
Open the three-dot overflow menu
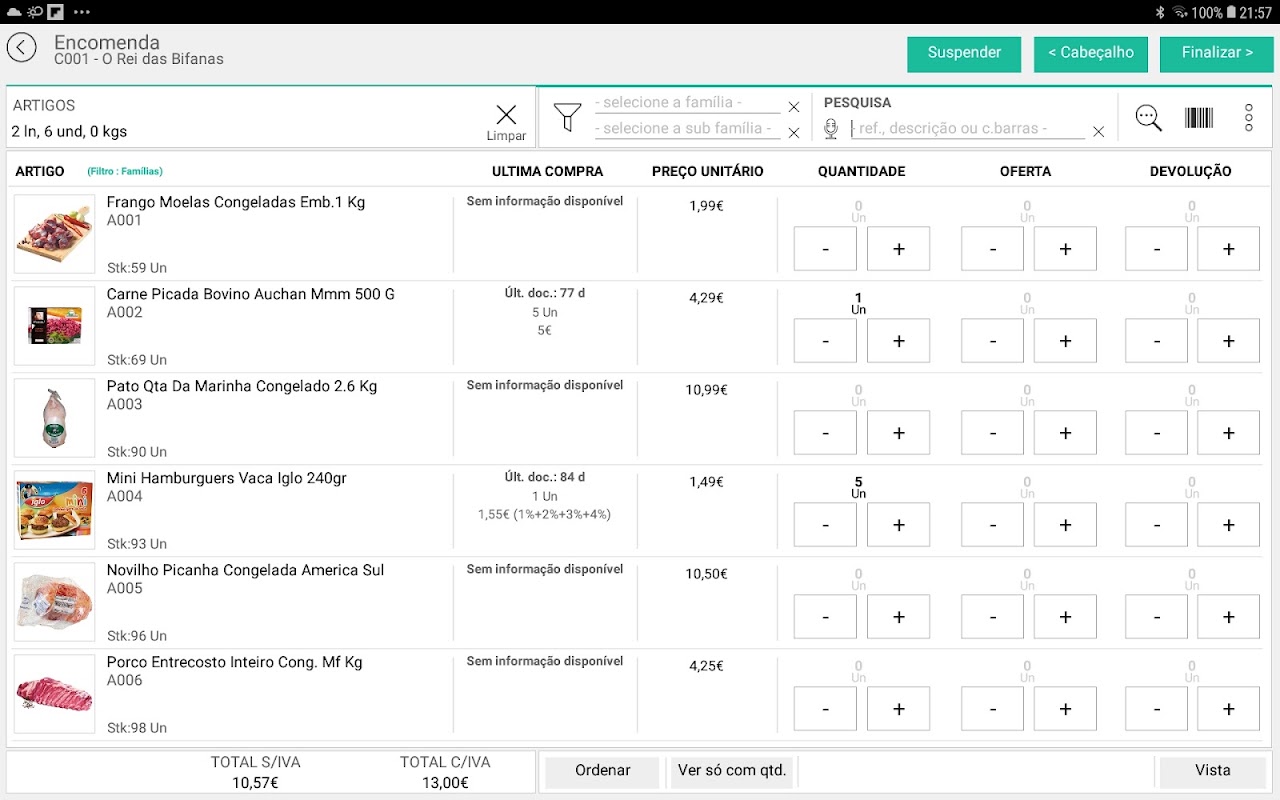pyautogui.click(x=1249, y=118)
